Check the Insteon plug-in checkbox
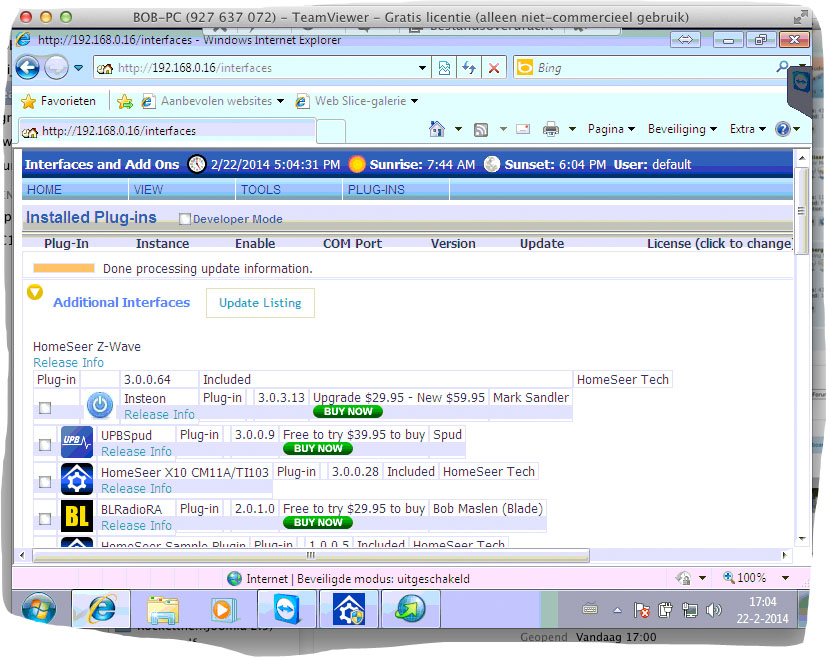 [45, 408]
